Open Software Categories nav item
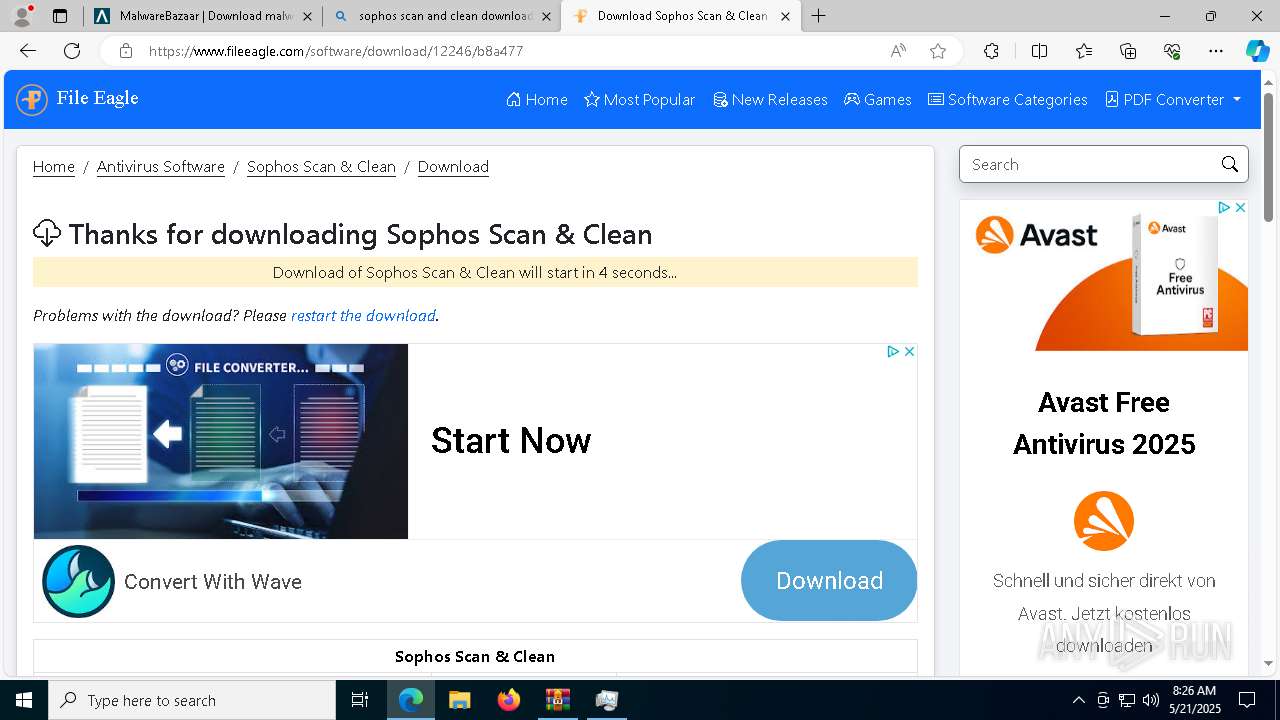 (1008, 99)
